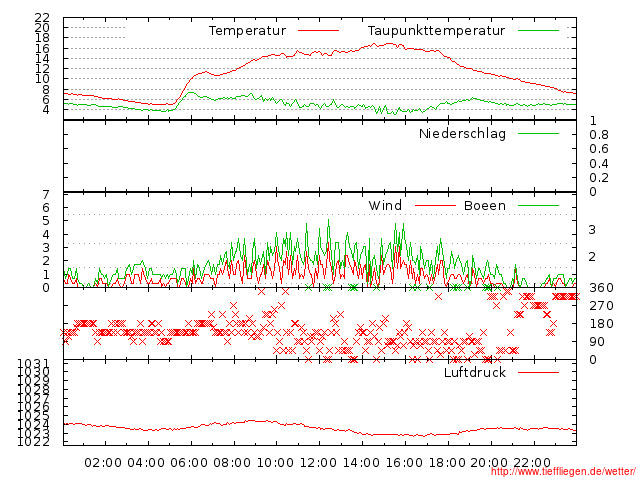Click the '360' wind direction axis label
The image size is (640, 480).
coord(601,288)
